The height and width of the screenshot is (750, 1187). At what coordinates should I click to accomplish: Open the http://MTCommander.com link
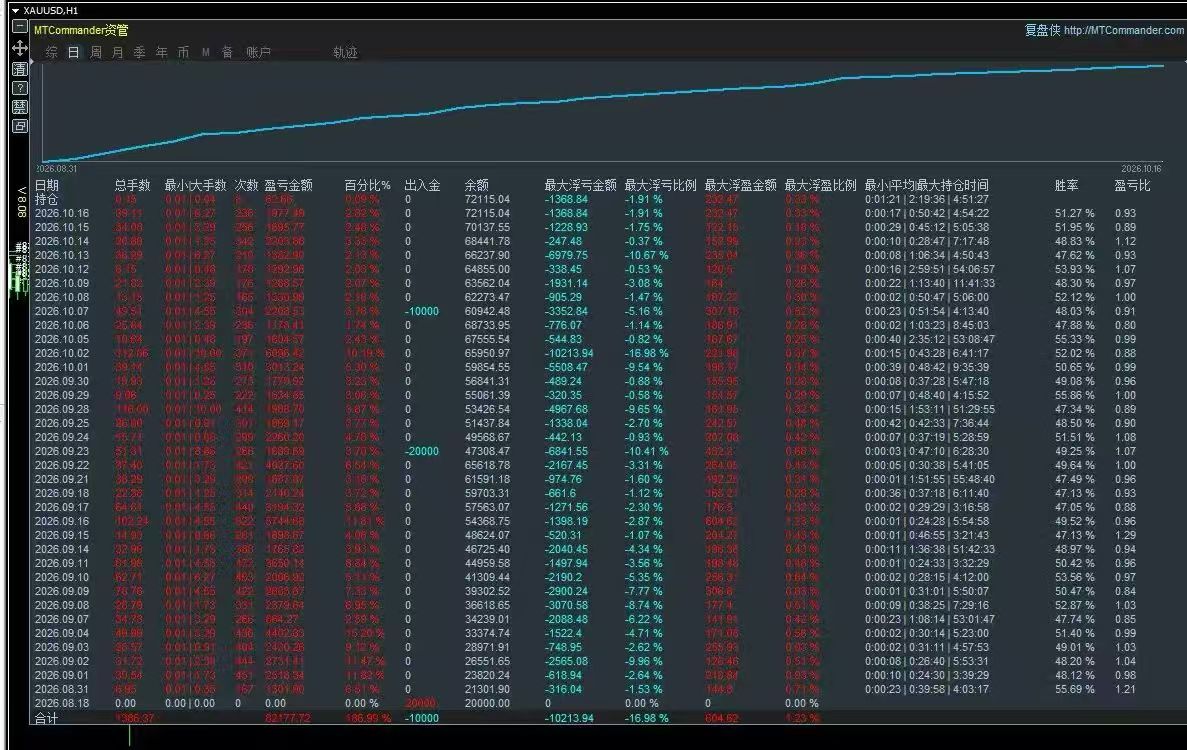(1123, 30)
